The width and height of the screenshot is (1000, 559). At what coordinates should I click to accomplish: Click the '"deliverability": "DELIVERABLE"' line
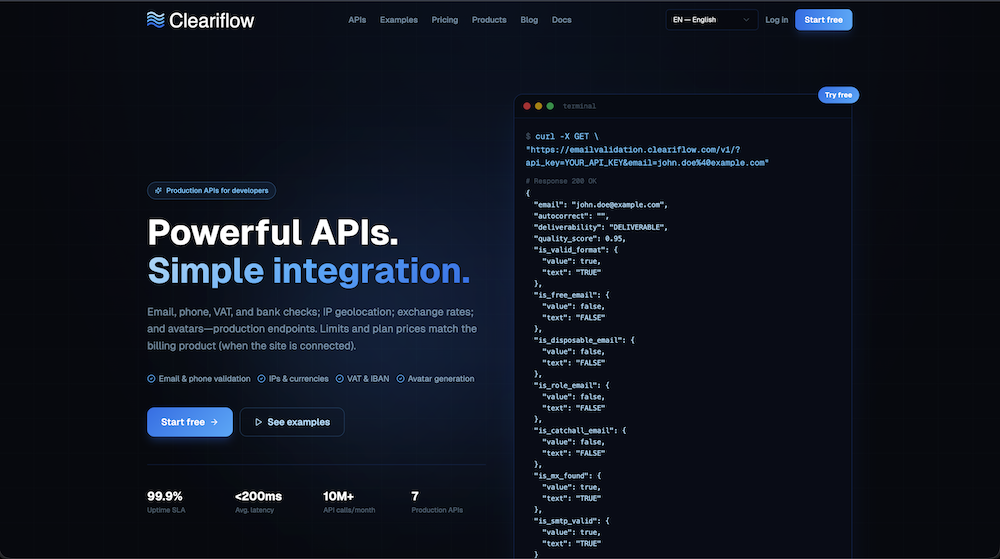(x=601, y=227)
